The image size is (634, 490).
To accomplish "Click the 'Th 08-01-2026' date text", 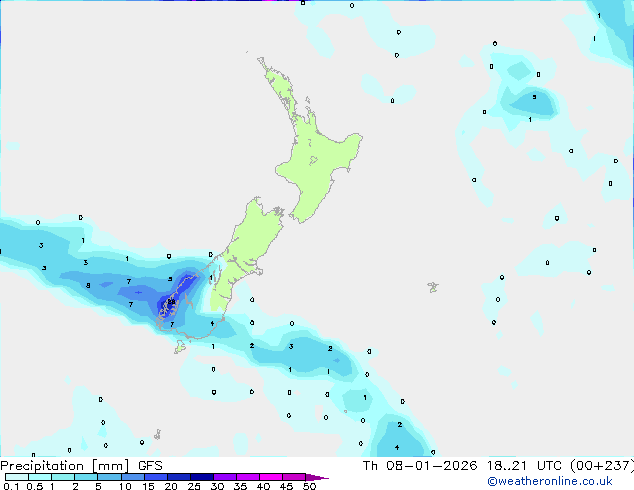I will (420, 466).
